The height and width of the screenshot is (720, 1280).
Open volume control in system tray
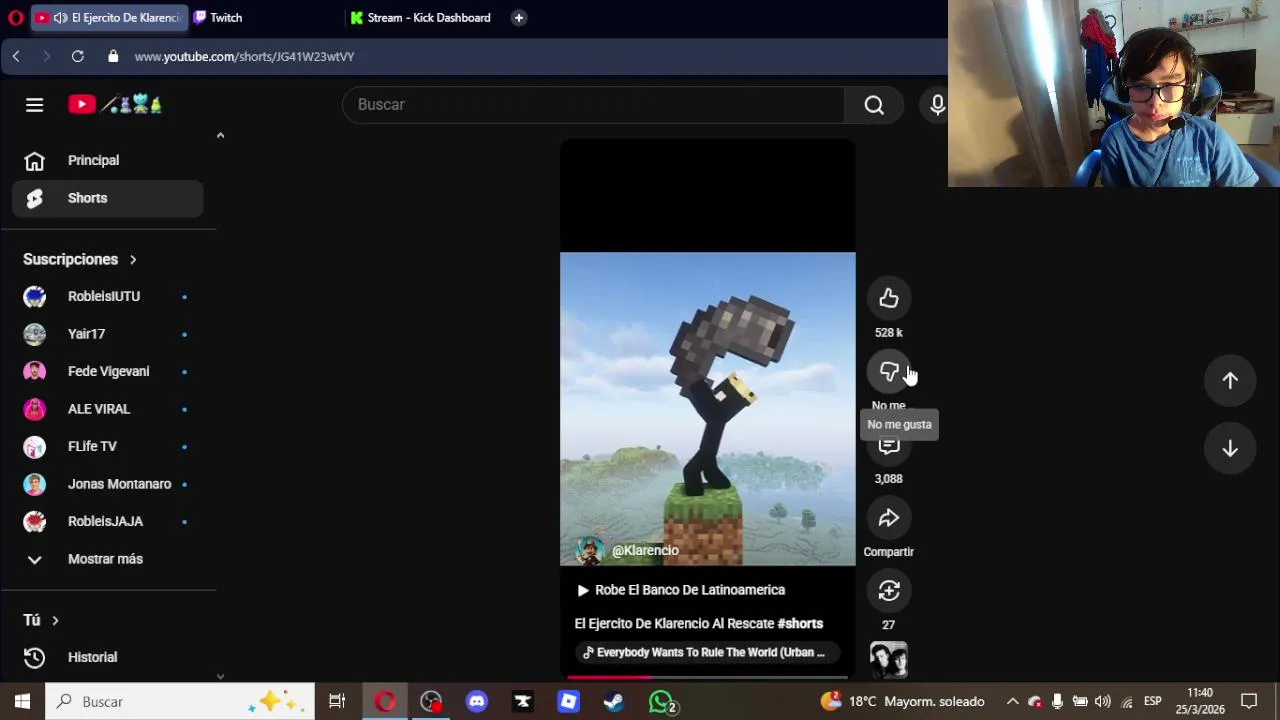(x=1103, y=702)
